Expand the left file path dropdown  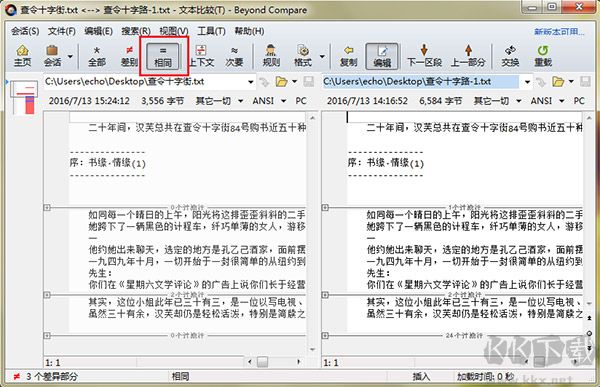coord(251,82)
